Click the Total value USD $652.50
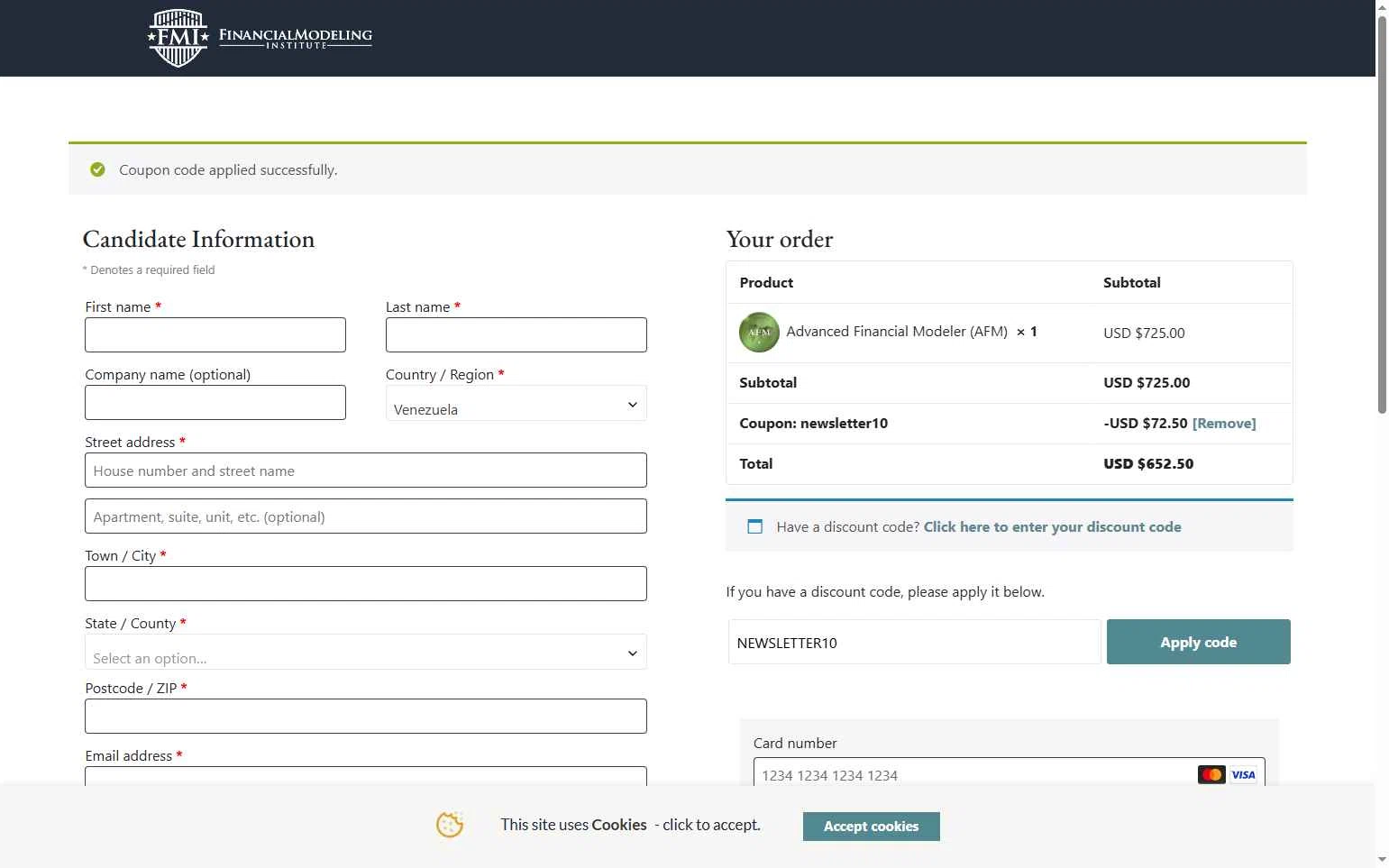The image size is (1389, 868). click(1148, 464)
